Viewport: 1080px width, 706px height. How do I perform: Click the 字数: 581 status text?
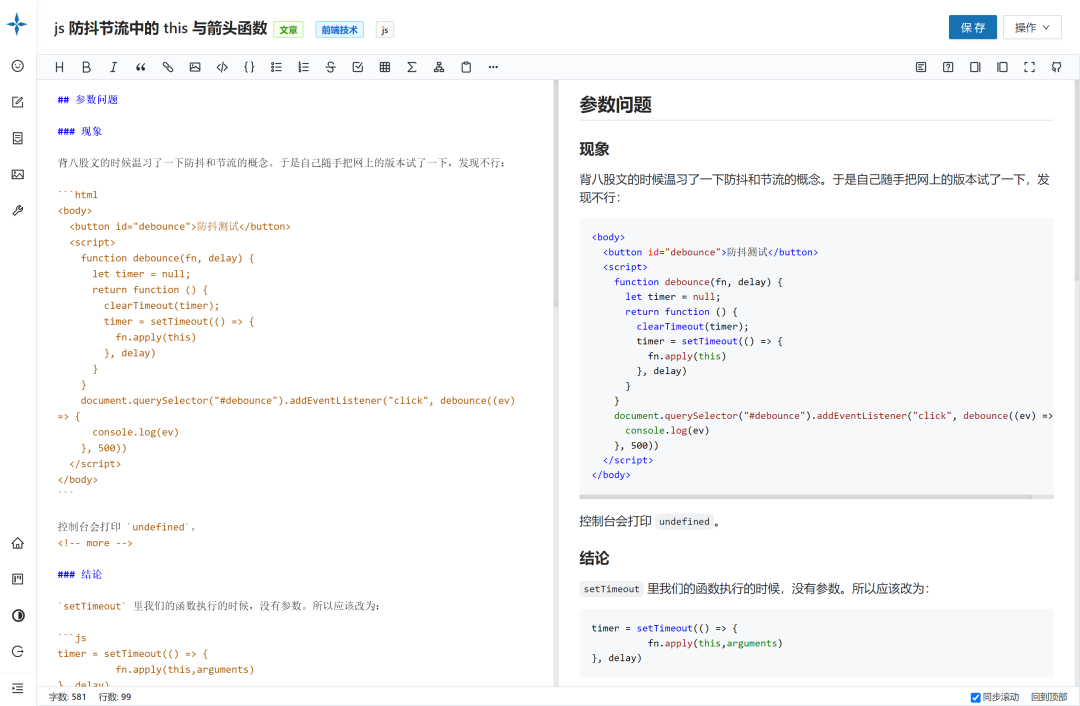click(x=68, y=697)
